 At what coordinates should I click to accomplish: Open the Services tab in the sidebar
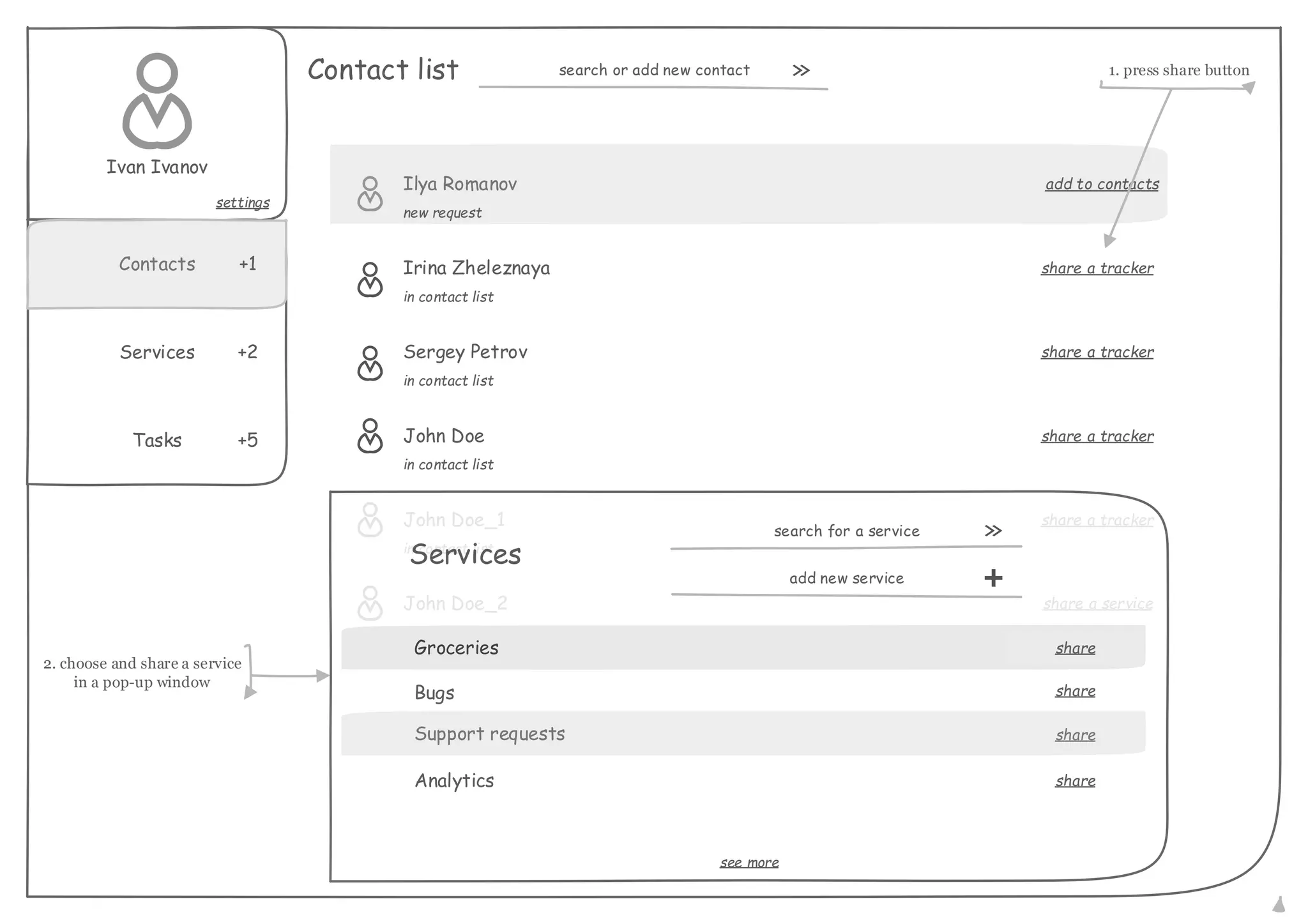pyautogui.click(x=157, y=352)
